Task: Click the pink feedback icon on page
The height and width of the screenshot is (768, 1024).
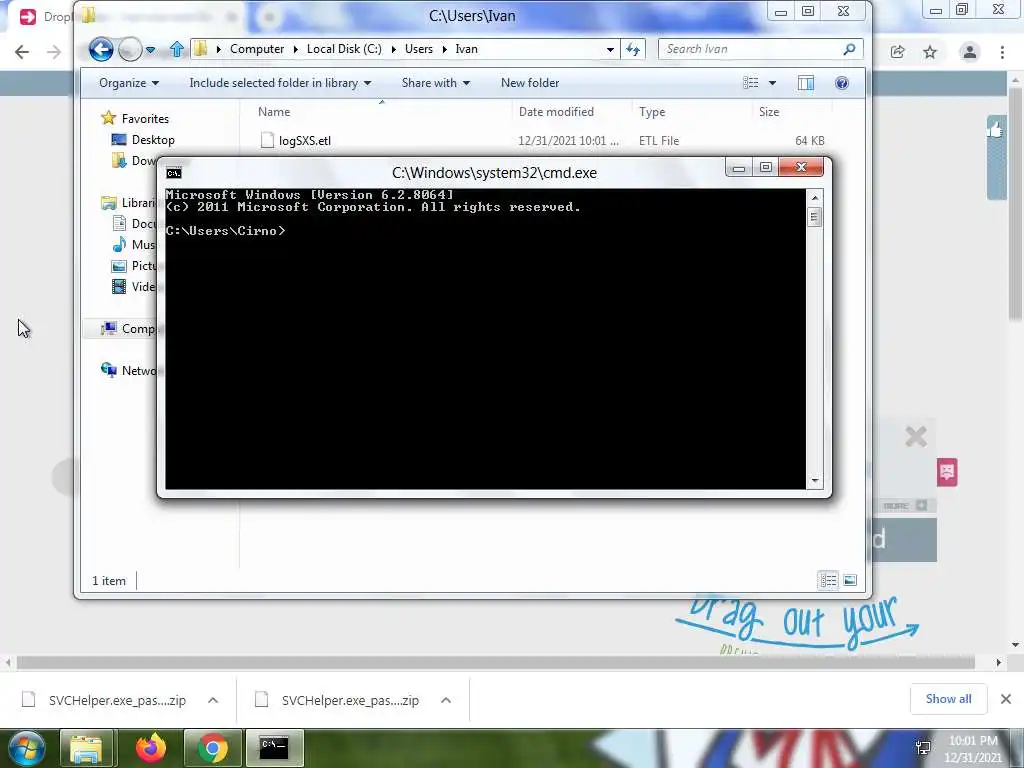Action: tap(947, 472)
